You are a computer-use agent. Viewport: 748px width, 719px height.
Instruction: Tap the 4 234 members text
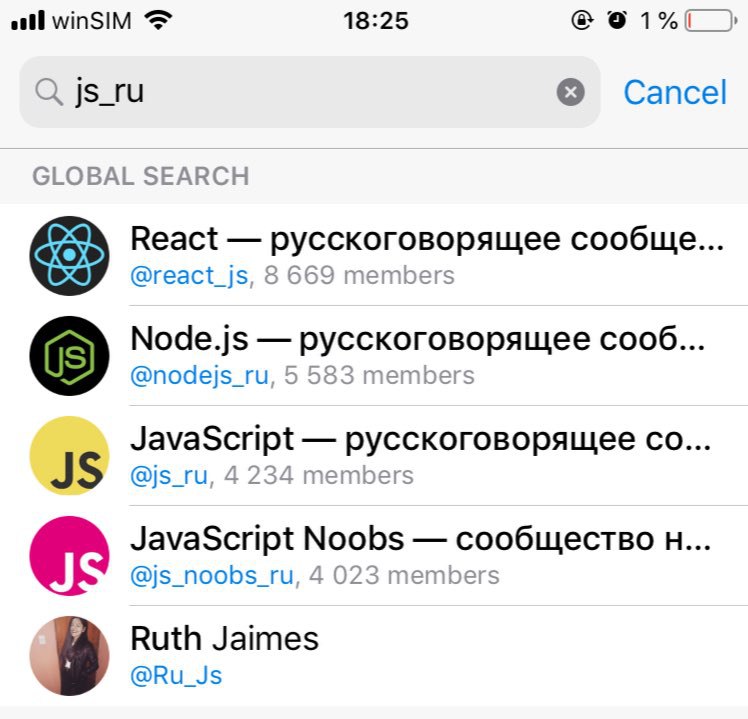[319, 476]
